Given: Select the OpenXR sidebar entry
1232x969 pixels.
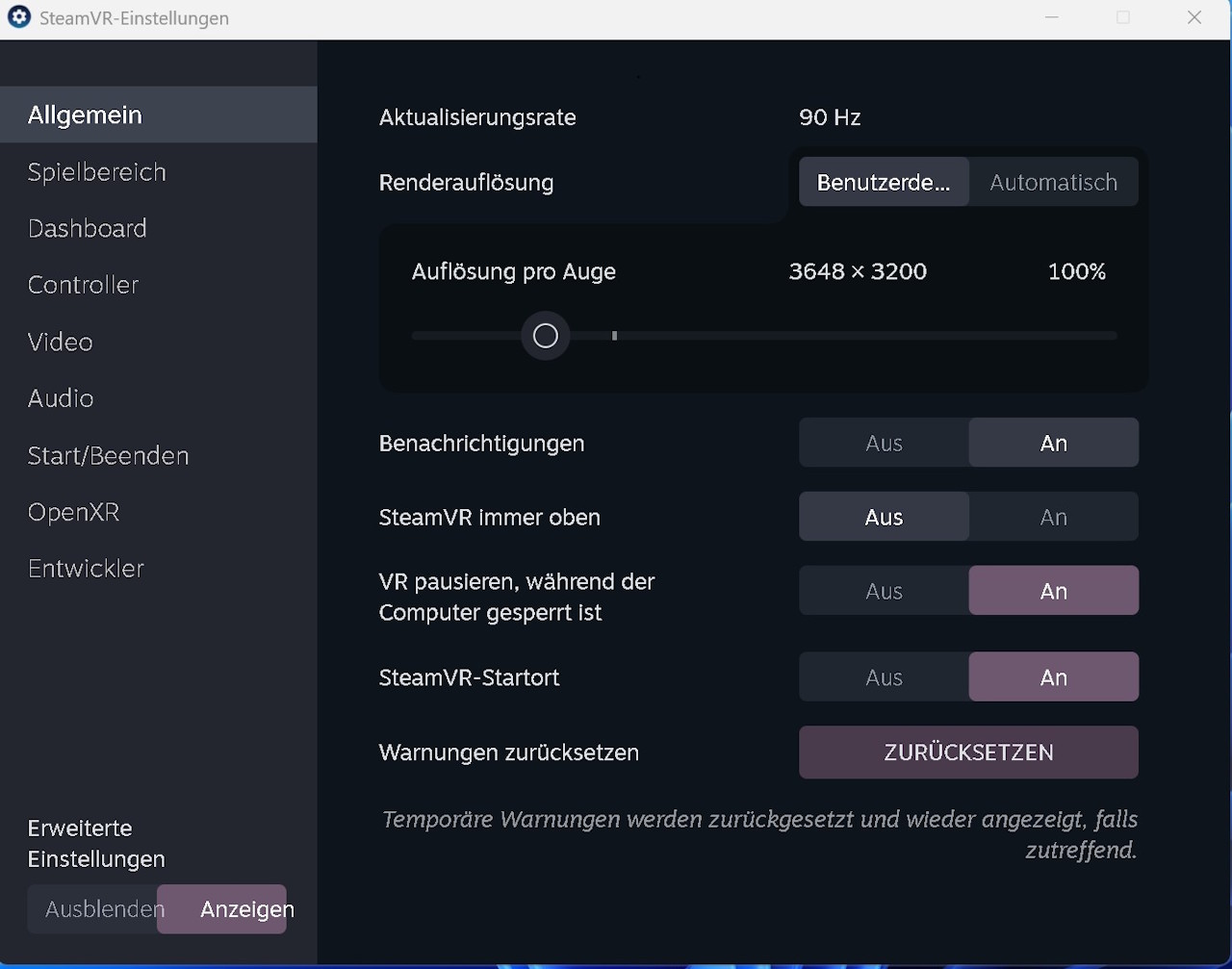Looking at the screenshot, I should click(74, 513).
